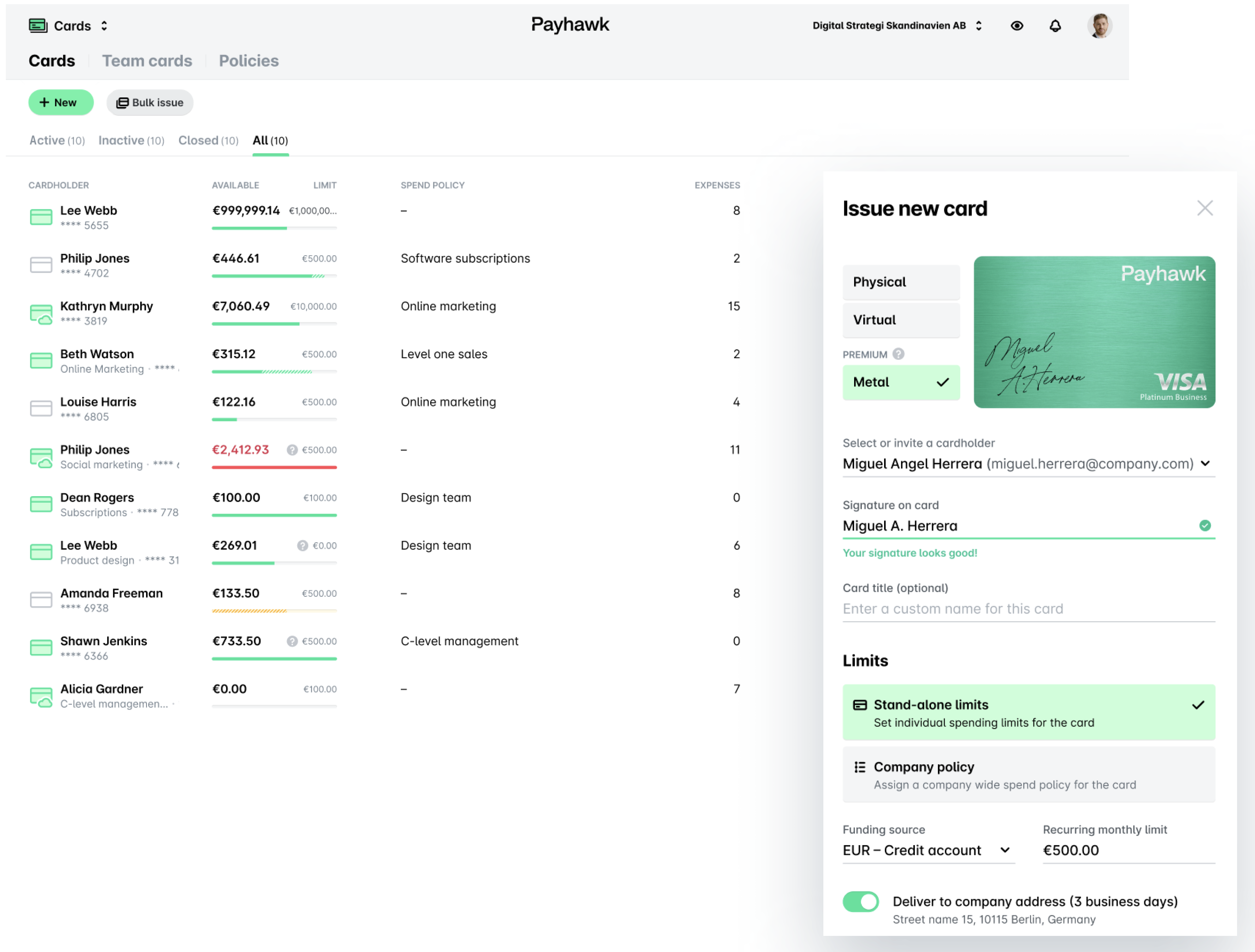The height and width of the screenshot is (952, 1255).
Task: Click the Cards module icon in header
Action: (38, 26)
